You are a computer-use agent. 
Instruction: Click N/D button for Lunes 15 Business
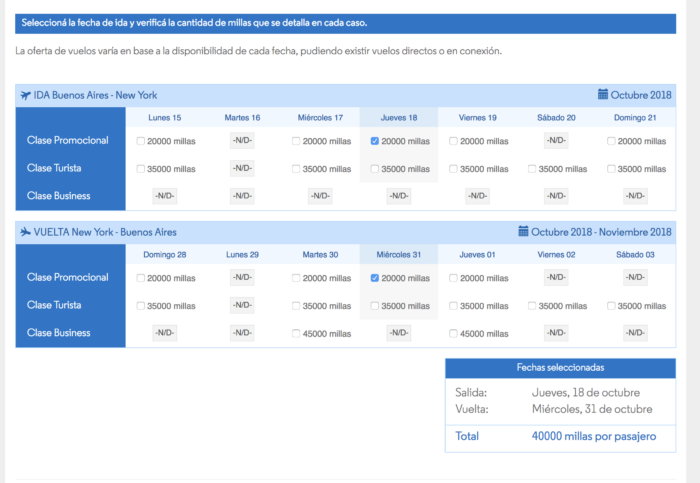[164, 196]
